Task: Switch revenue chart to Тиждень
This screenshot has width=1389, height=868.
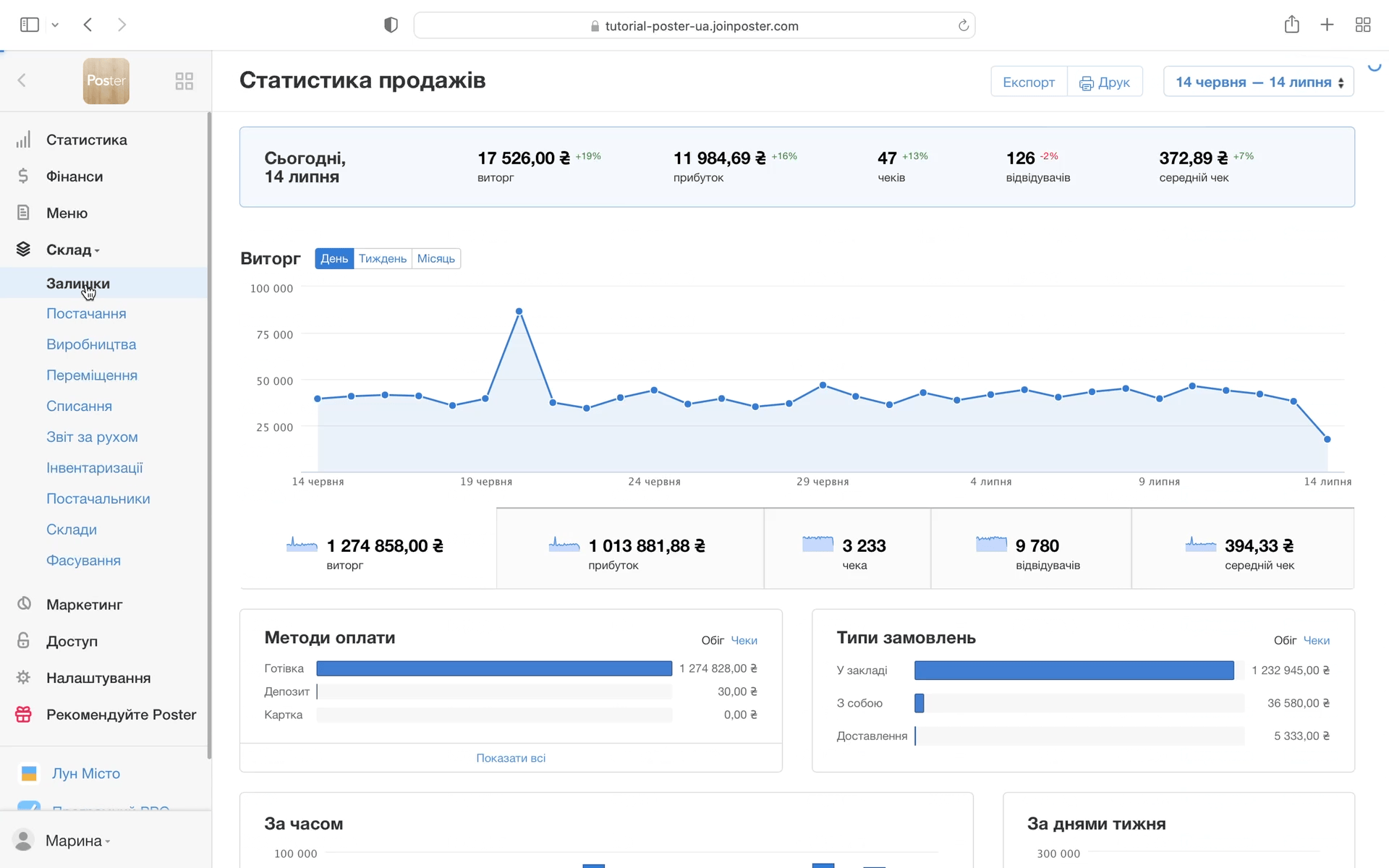Action: pyautogui.click(x=382, y=258)
